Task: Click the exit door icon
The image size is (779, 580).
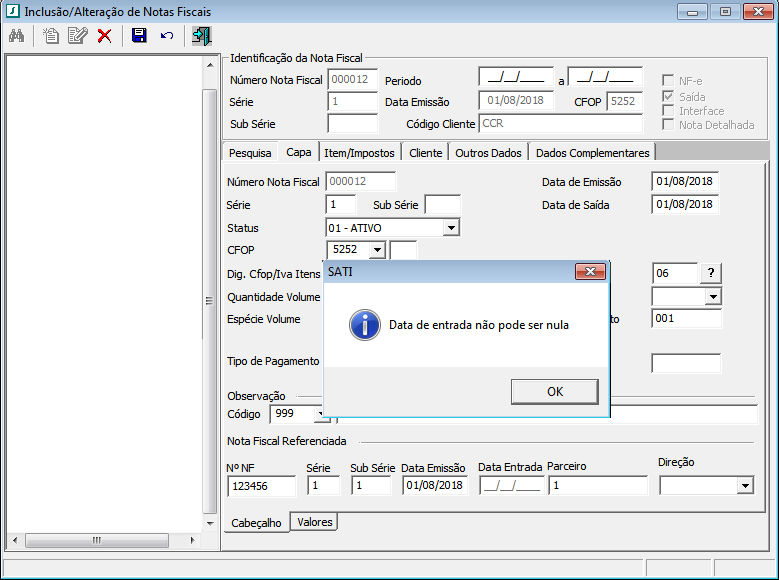Action: pos(202,36)
